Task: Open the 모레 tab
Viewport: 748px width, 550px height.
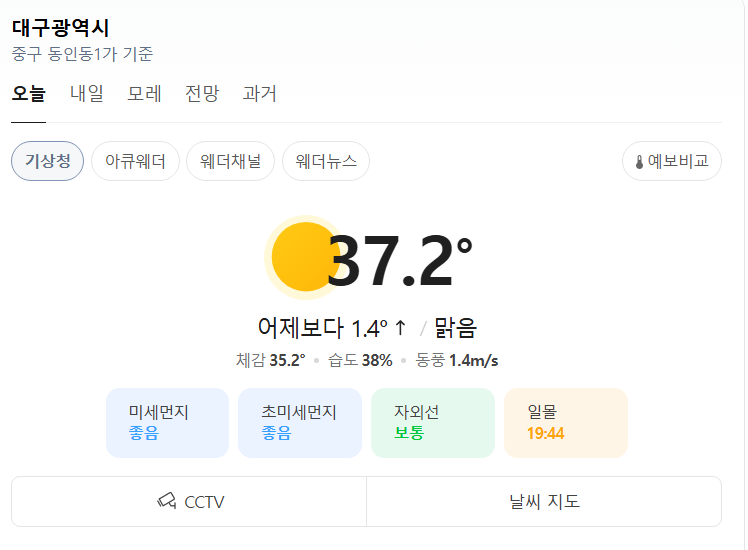Action: (x=145, y=93)
